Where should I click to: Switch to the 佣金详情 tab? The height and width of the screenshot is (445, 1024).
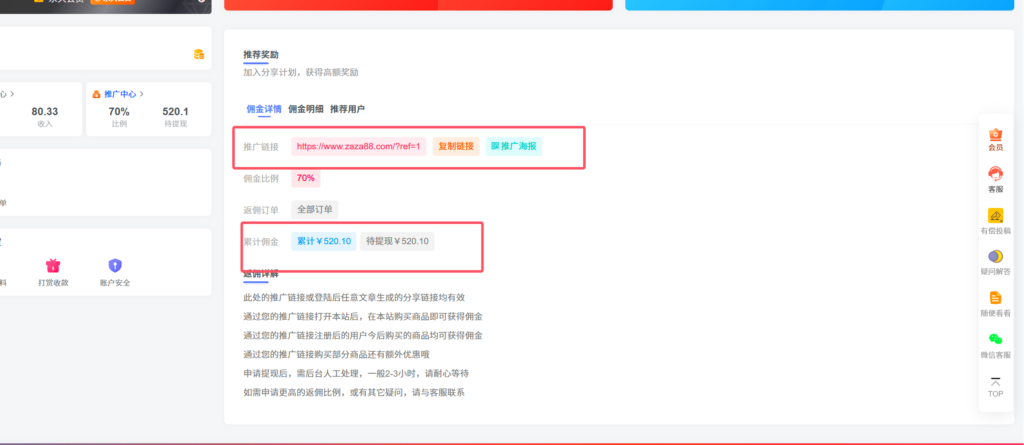coord(264,109)
